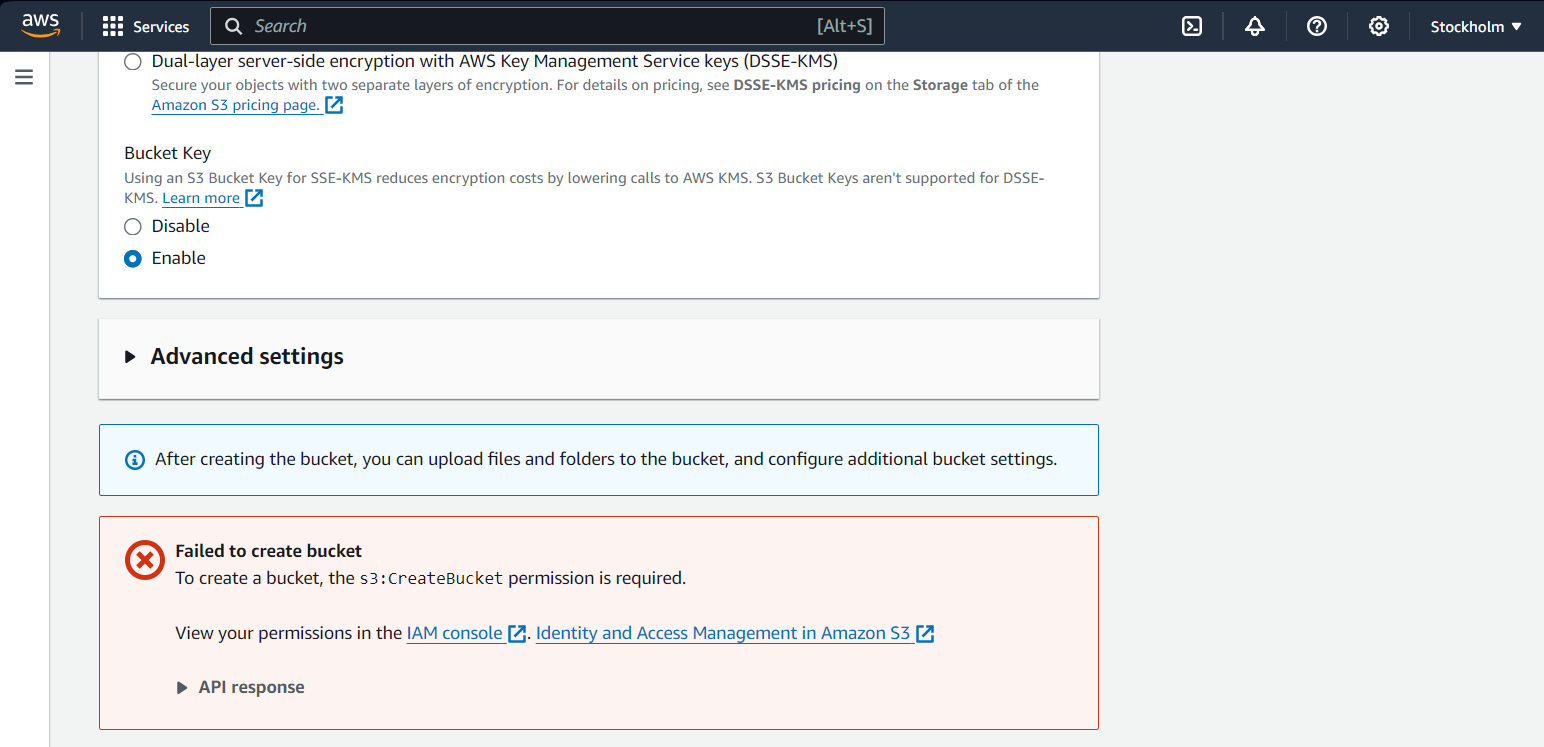Viewport: 1544px width, 747px height.
Task: Open the IAM console link
Action: (x=455, y=633)
